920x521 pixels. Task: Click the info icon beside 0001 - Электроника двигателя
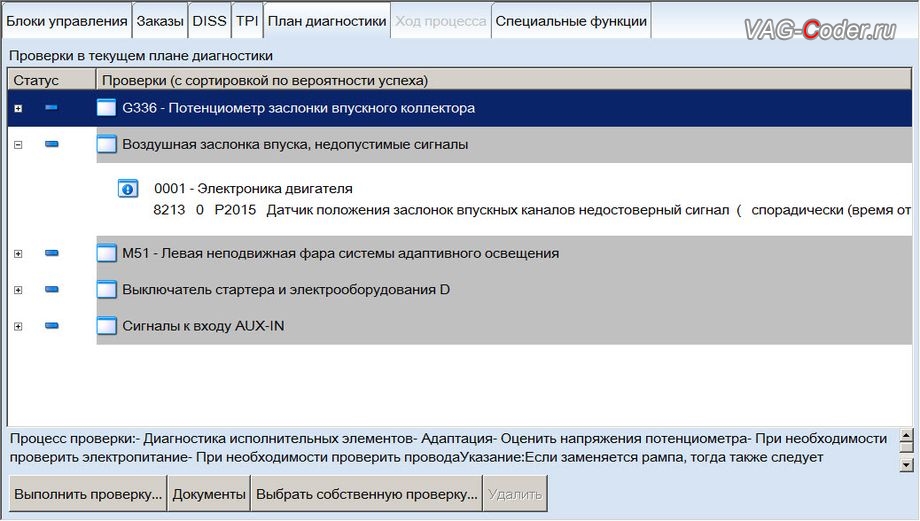(x=128, y=189)
